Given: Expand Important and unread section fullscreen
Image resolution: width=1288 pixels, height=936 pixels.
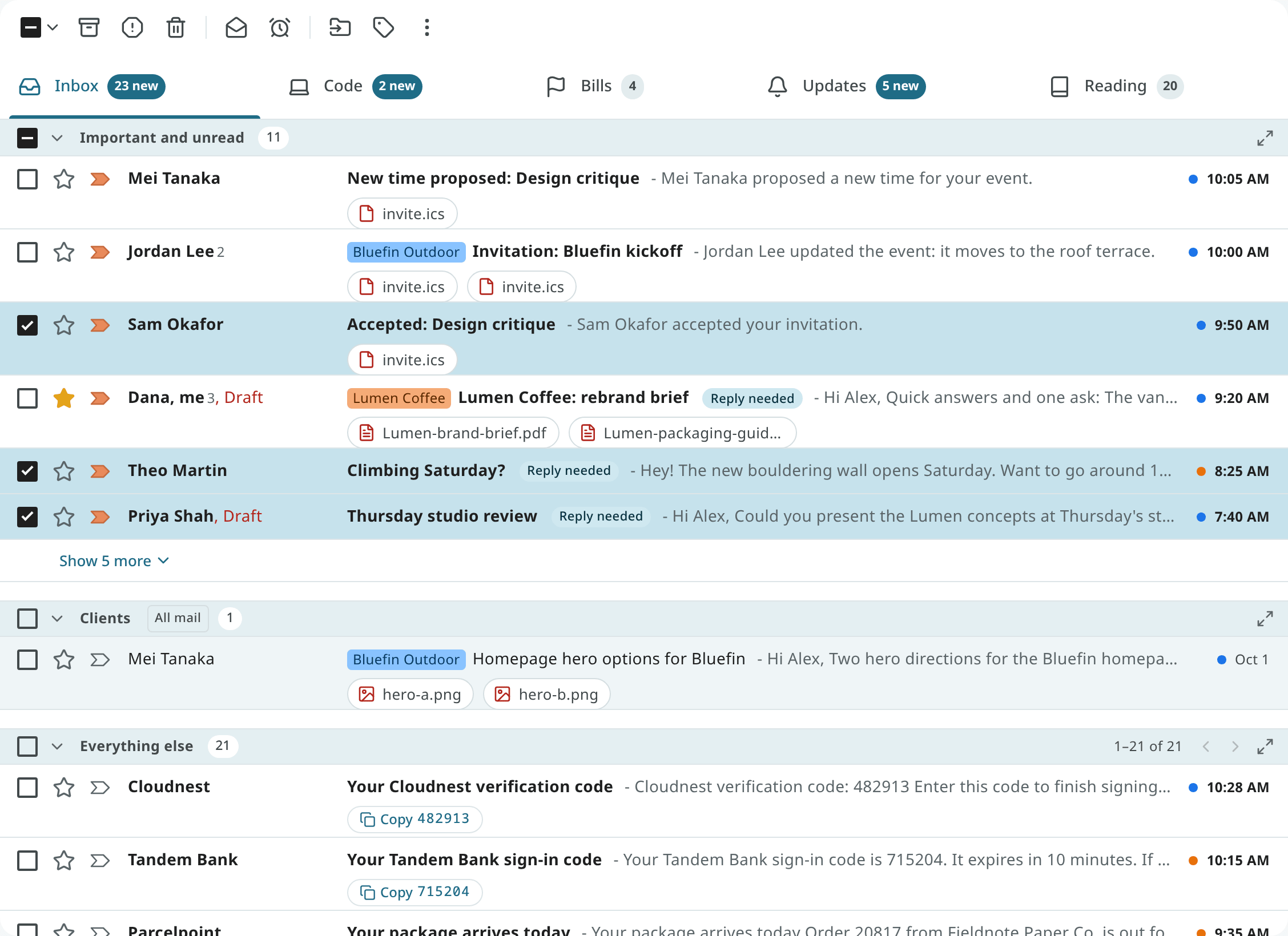Looking at the screenshot, I should click(1265, 138).
